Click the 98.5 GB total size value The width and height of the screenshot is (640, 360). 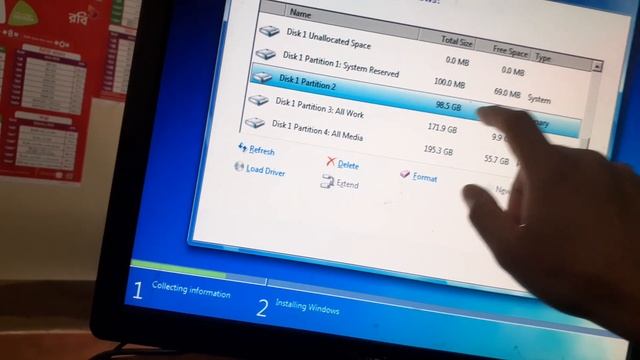click(x=448, y=106)
